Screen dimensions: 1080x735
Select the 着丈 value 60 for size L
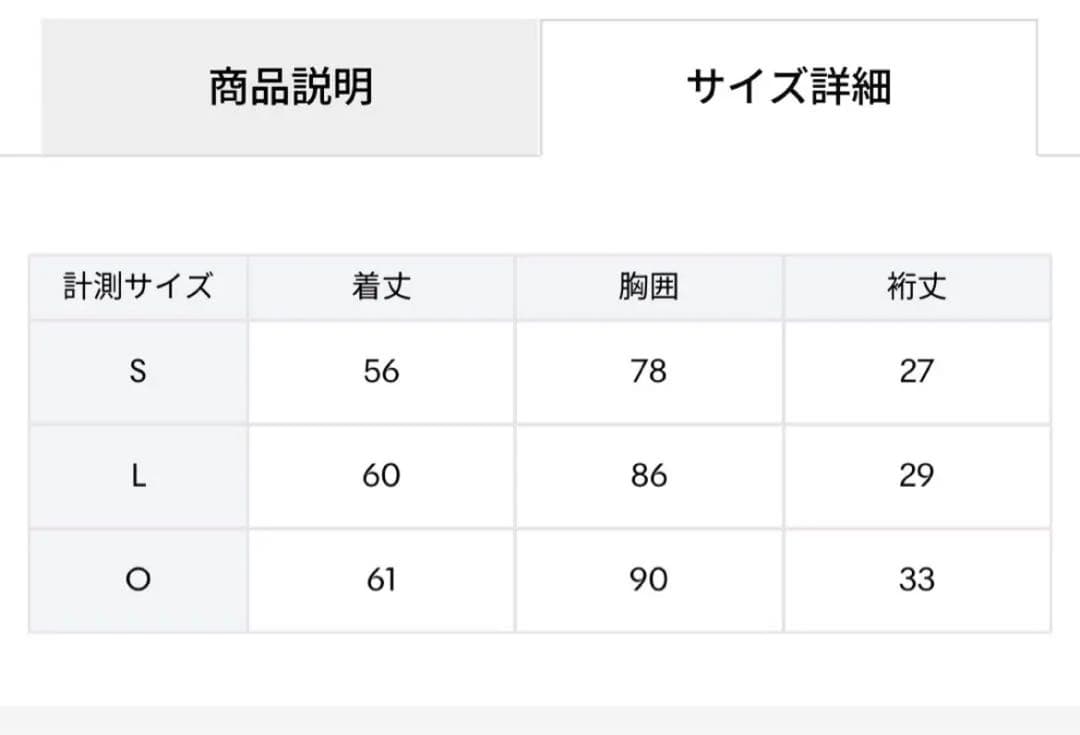pos(380,476)
